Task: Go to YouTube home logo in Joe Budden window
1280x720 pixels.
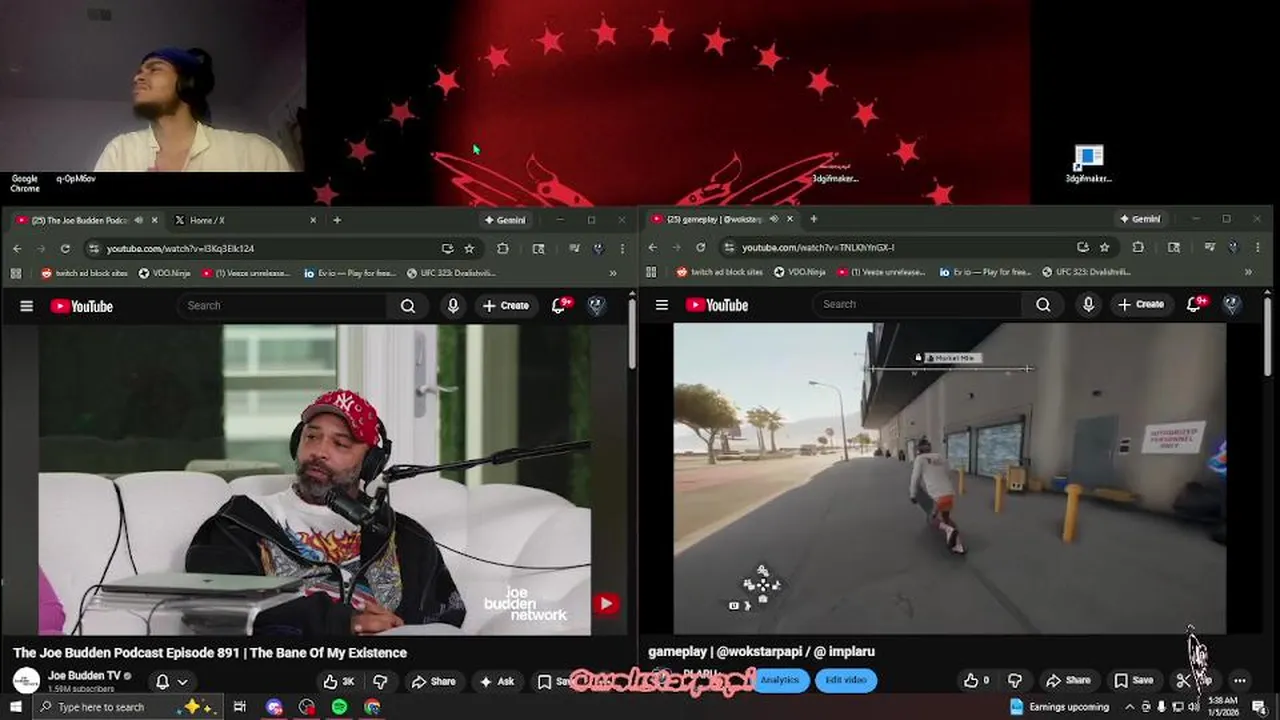Action: click(x=82, y=306)
